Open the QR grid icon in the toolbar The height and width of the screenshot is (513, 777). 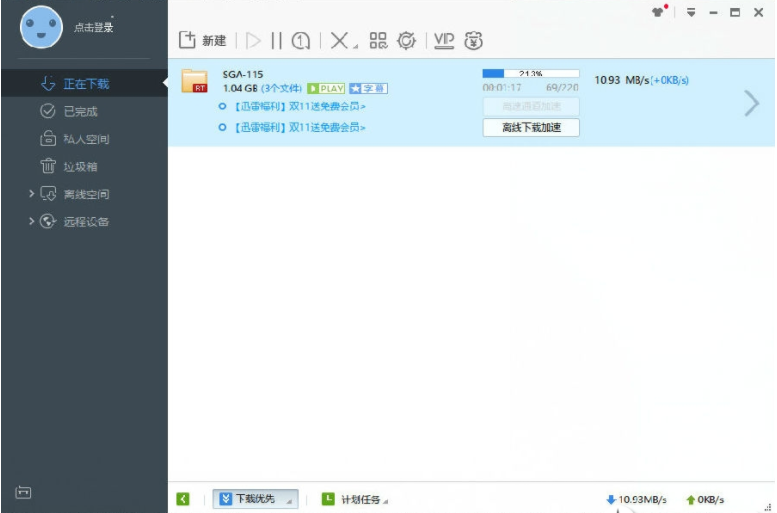(x=379, y=41)
